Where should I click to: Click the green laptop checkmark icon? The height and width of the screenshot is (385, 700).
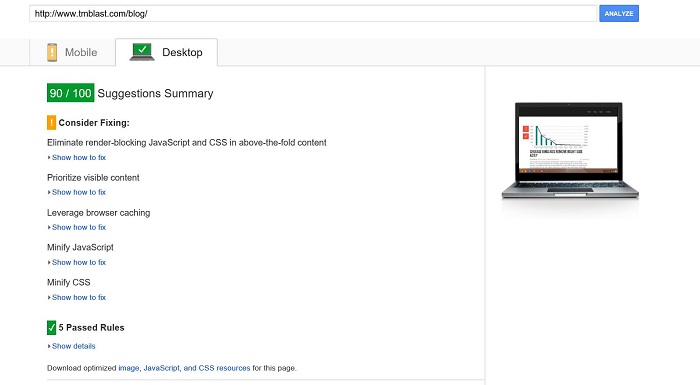(x=142, y=52)
